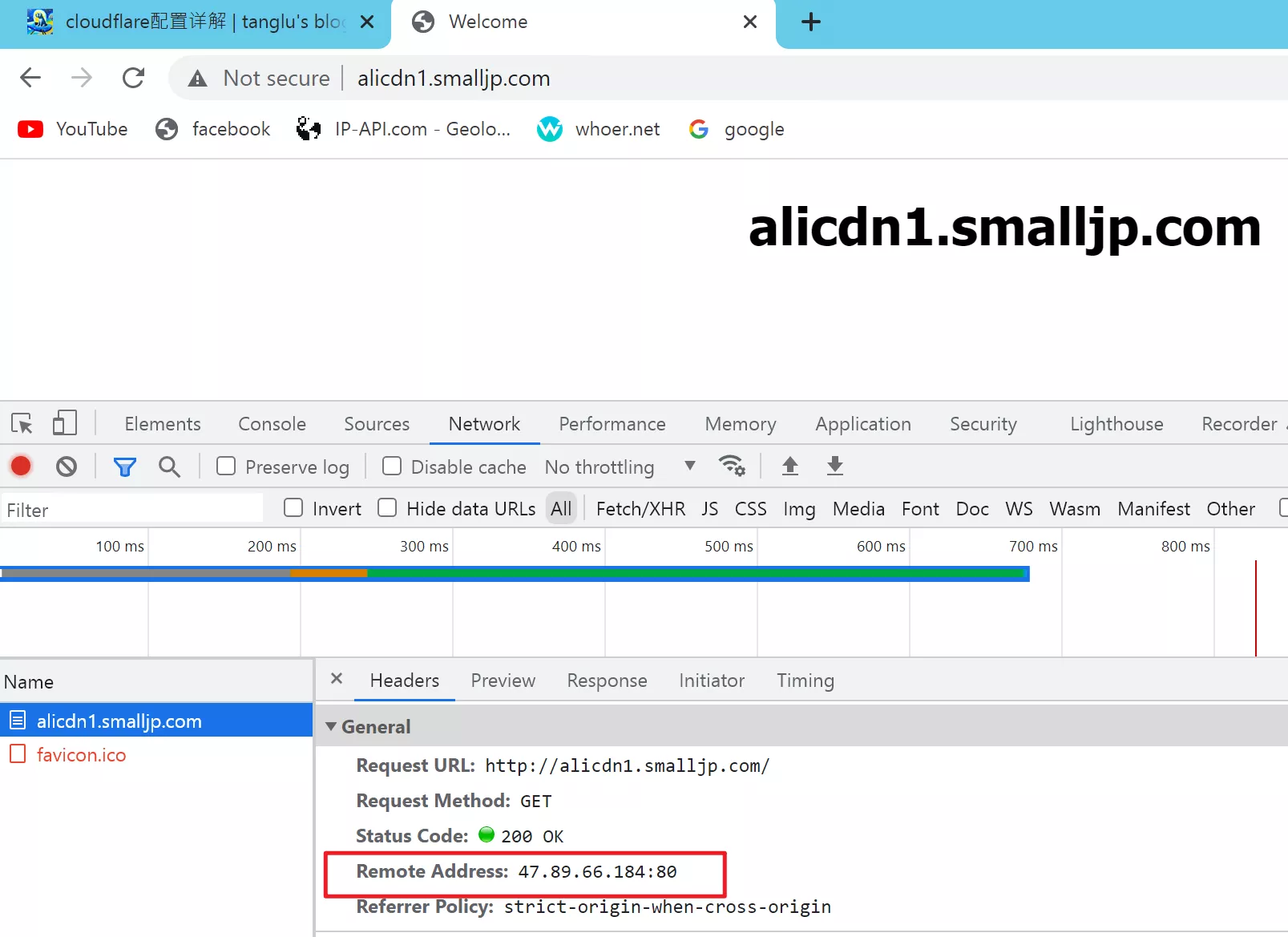1288x937 pixels.
Task: Select favicon.ico request in list
Action: 81,755
